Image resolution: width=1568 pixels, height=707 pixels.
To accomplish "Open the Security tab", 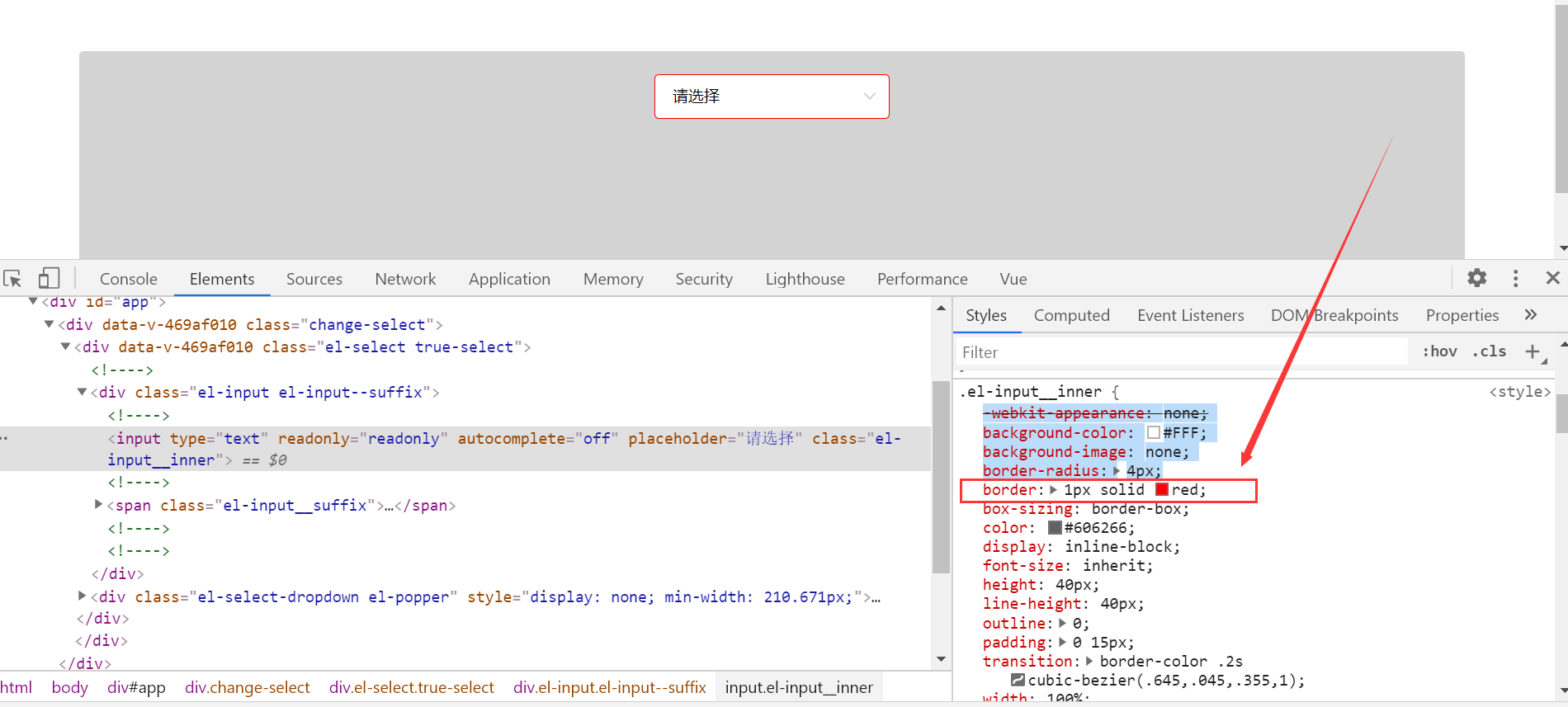I will tap(704, 279).
